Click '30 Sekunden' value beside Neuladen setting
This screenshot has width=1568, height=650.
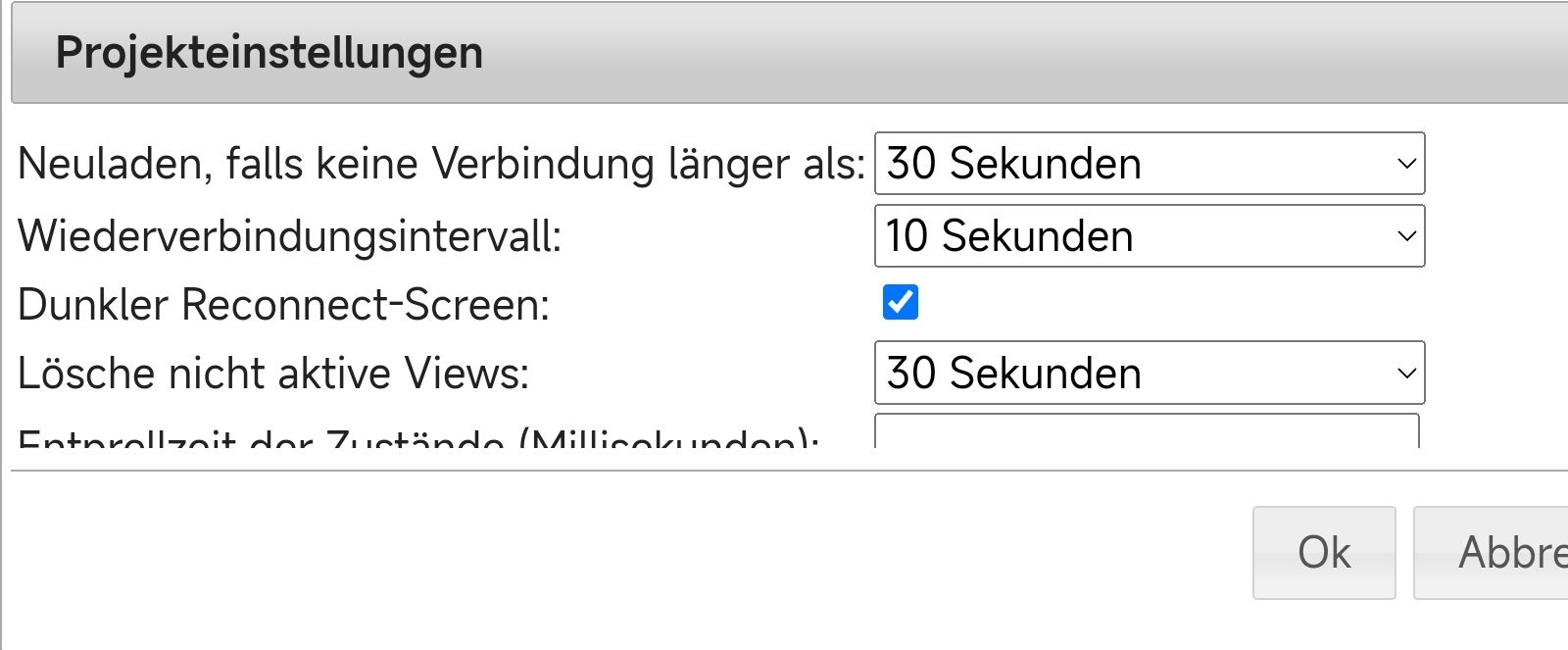click(x=1013, y=164)
